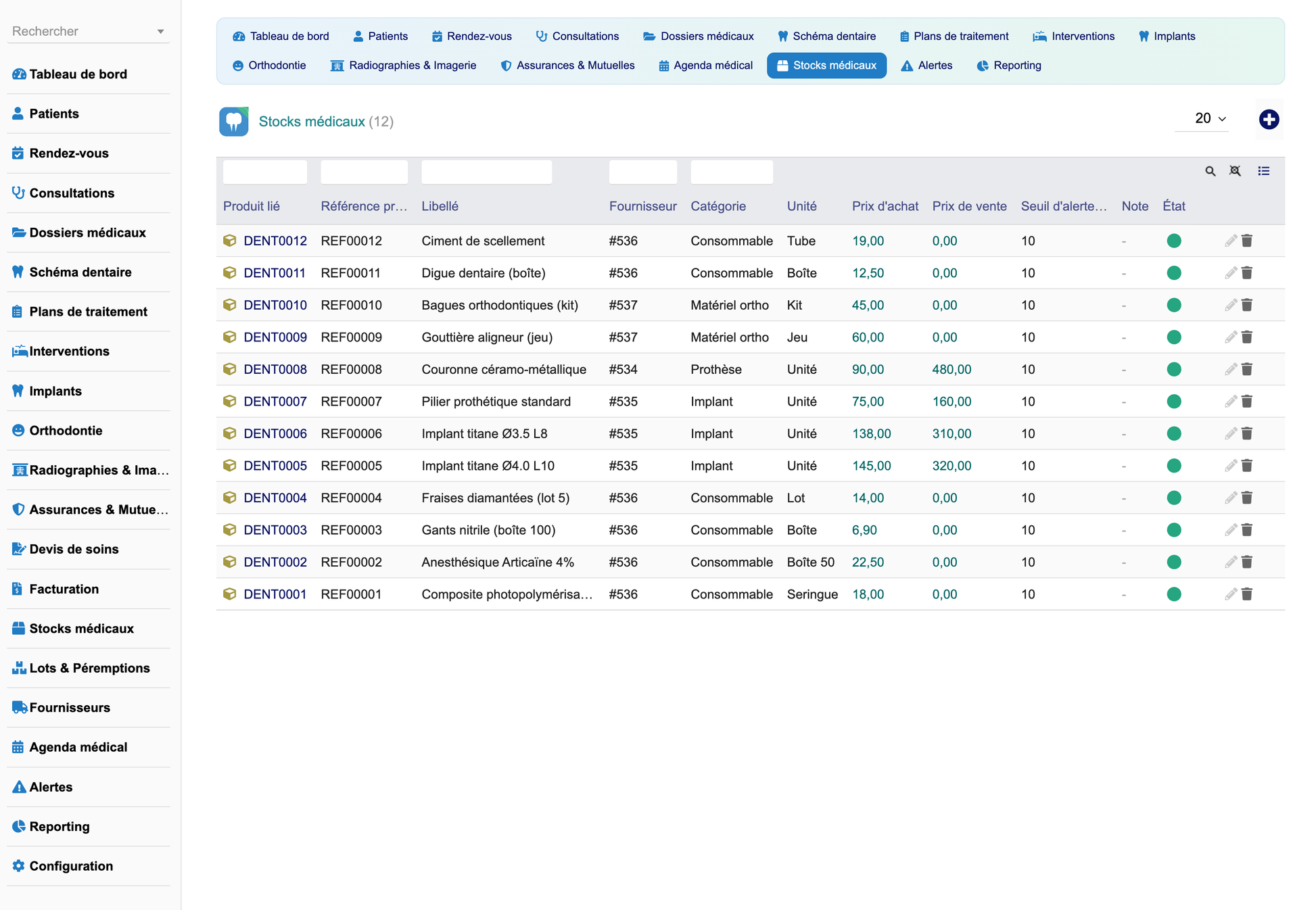Screen dimensions: 1316x910
Task: Delete the DENT0012 row using trash icon
Action: point(1247,241)
